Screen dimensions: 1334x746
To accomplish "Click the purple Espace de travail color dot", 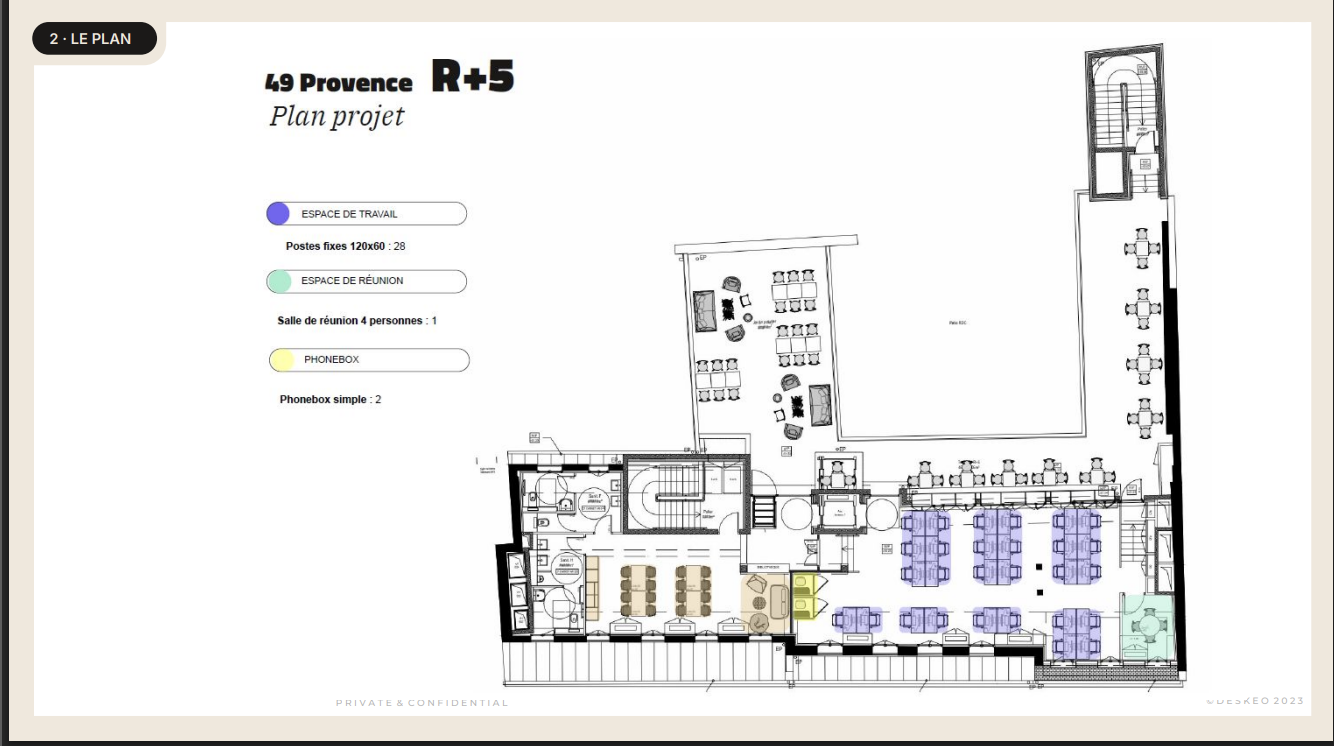I will (278, 213).
